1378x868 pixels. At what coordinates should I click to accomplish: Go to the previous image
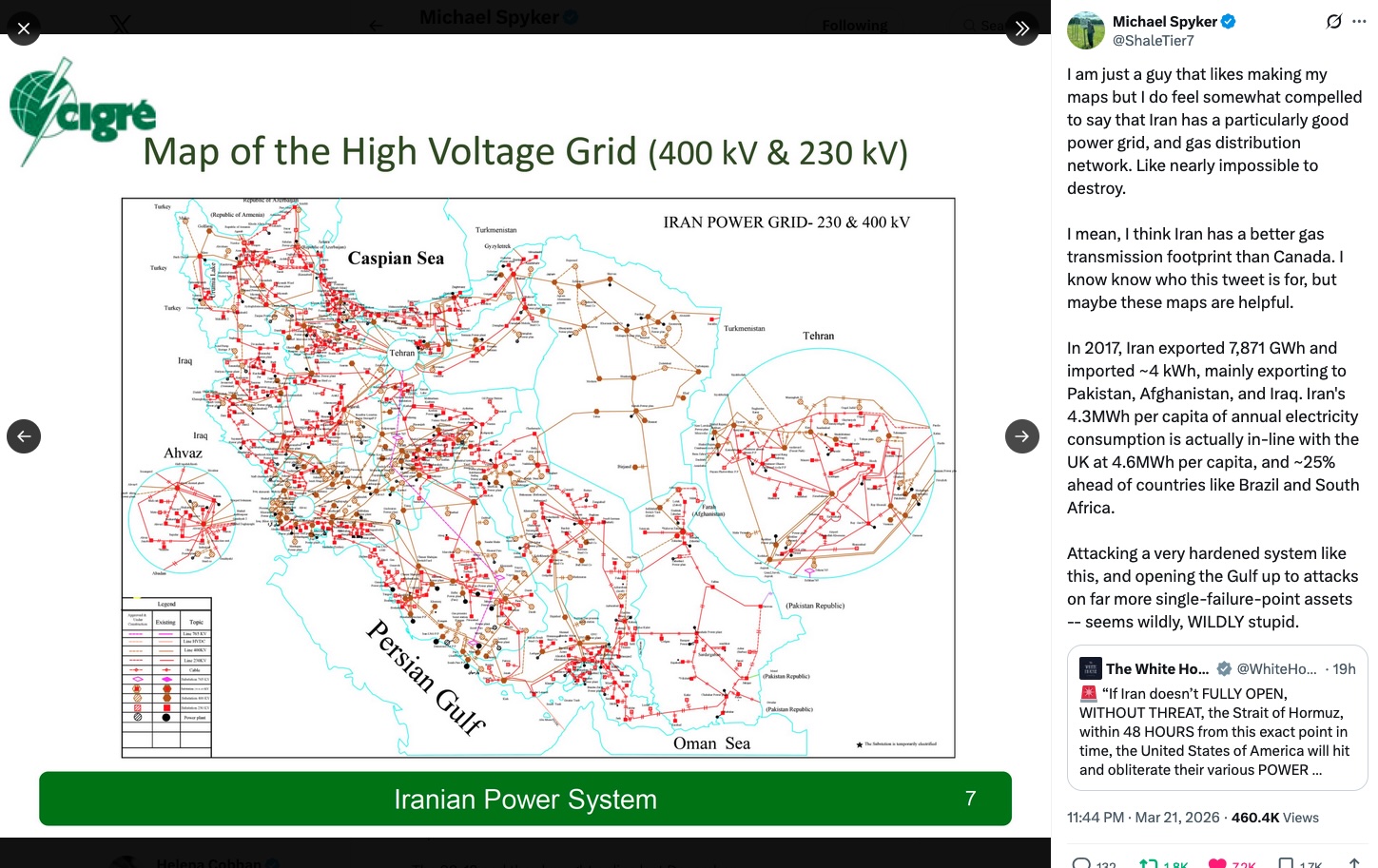pyautogui.click(x=24, y=436)
